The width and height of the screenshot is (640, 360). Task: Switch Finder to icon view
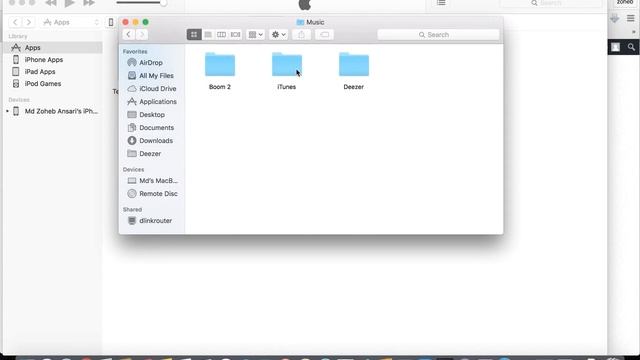[x=194, y=35]
